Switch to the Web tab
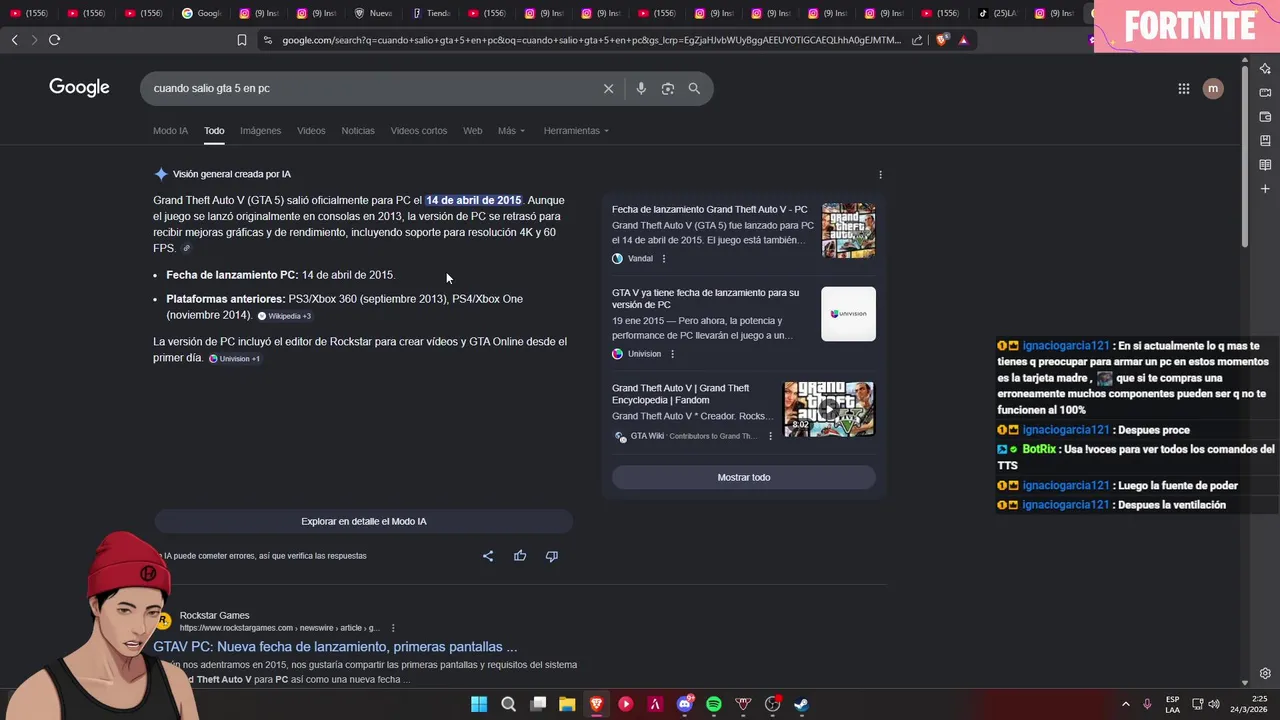Screen dimensions: 1280x720 (x=472, y=131)
